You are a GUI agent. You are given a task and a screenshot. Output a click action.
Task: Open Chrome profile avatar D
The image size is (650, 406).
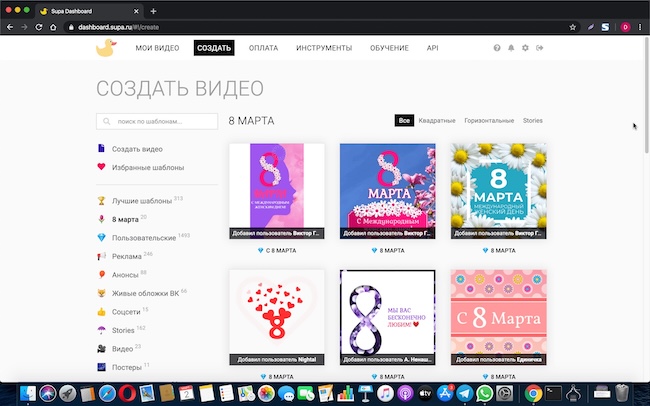point(626,27)
